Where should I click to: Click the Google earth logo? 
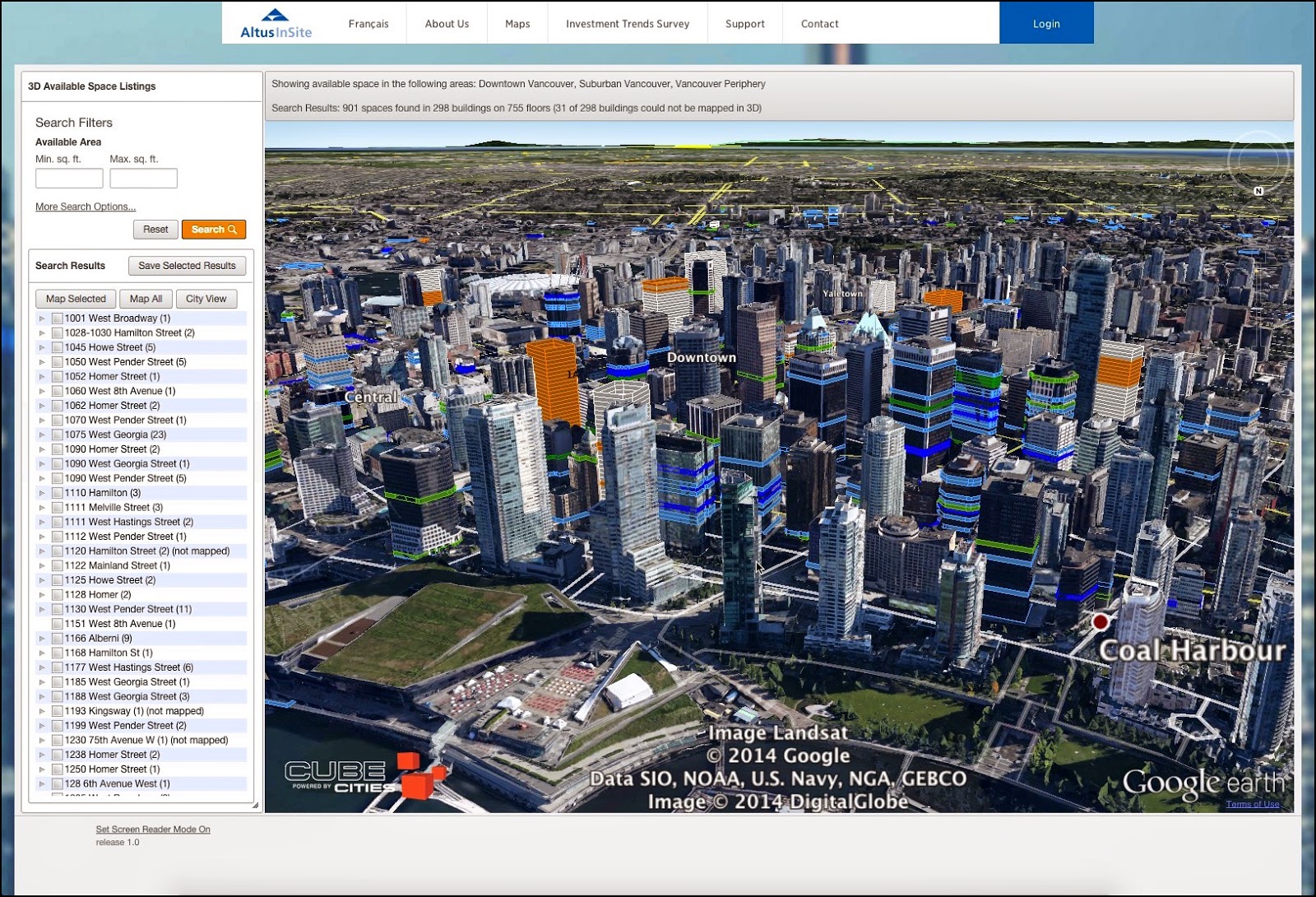click(x=1203, y=784)
